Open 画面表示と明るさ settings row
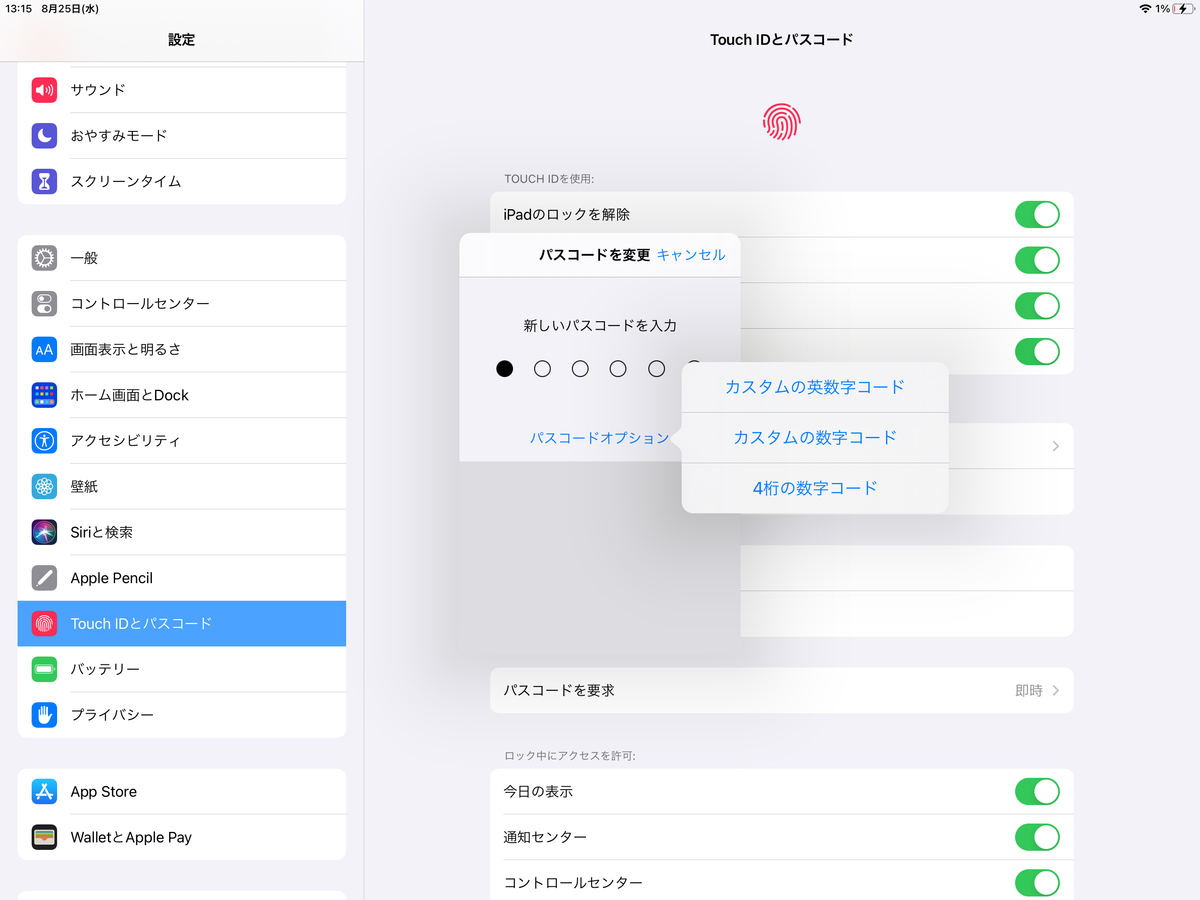This screenshot has height=900, width=1200. [182, 349]
